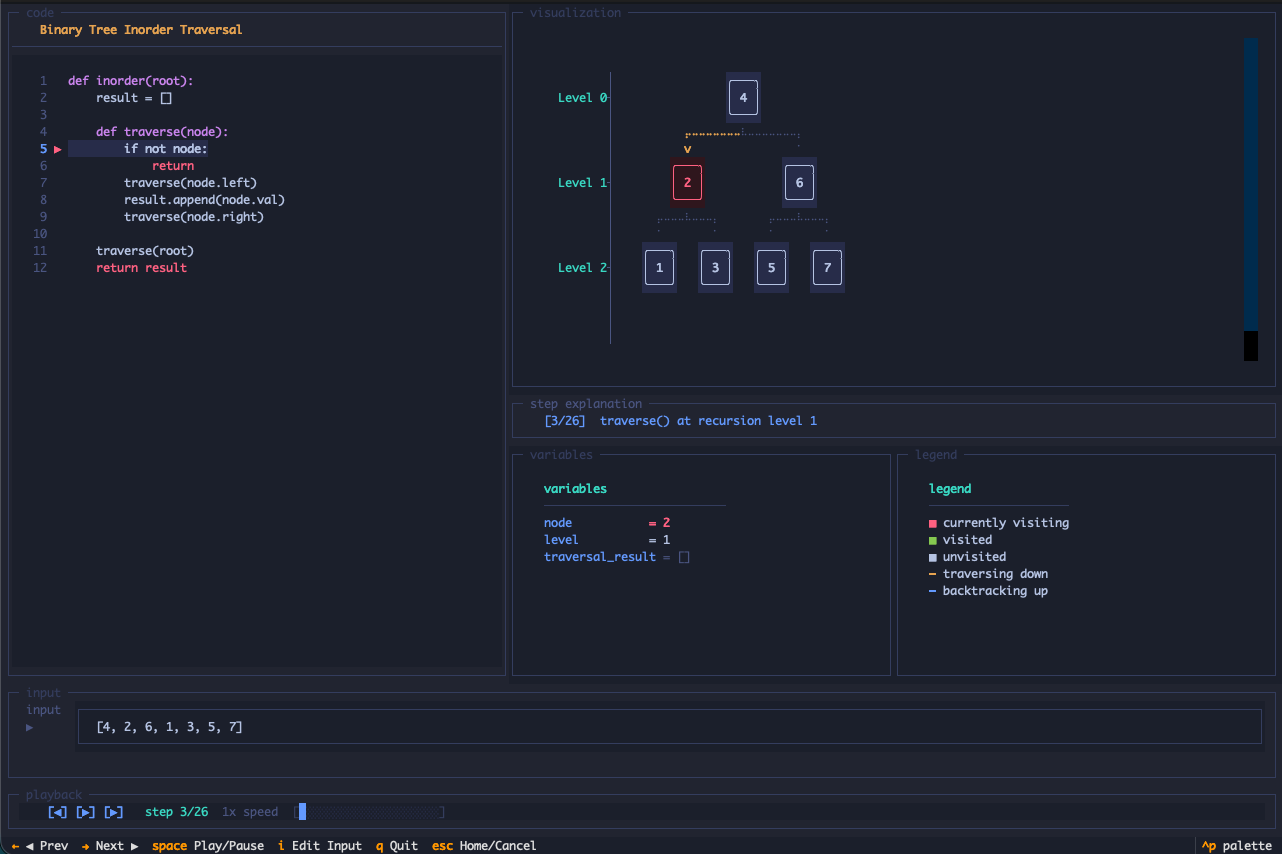Click Quit in the footer bar
The width and height of the screenshot is (1282, 854).
click(397, 846)
